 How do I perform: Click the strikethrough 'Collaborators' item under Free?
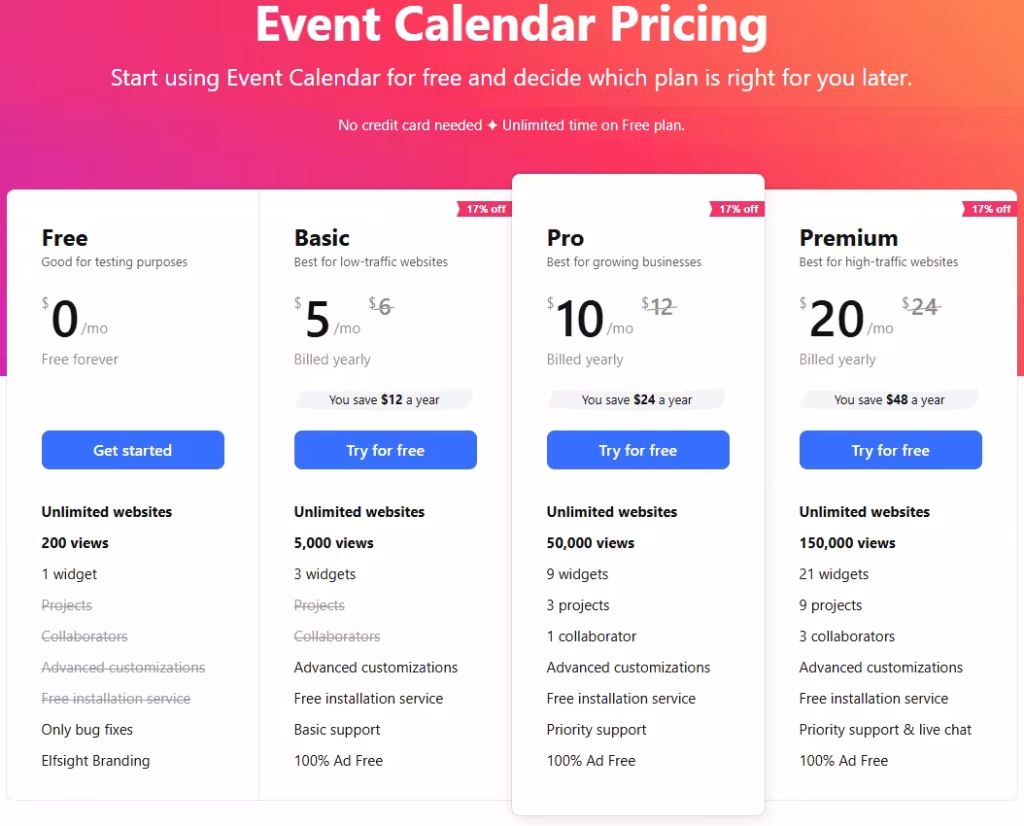[84, 636]
